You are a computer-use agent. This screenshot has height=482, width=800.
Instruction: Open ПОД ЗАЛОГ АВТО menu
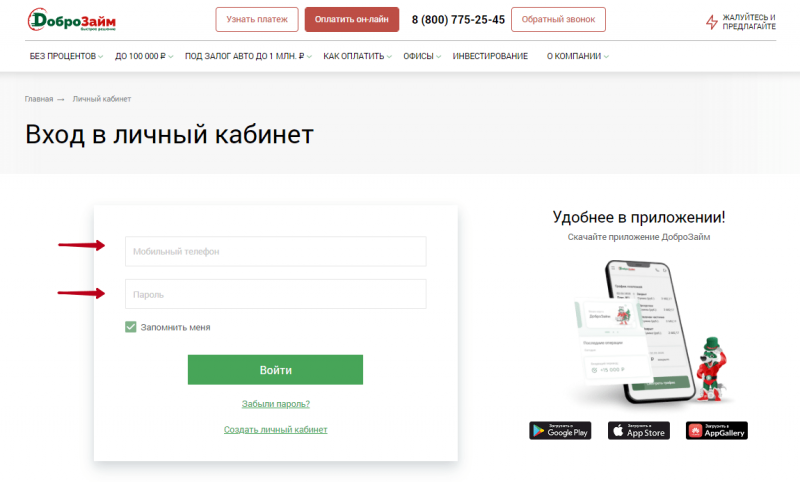(x=248, y=56)
